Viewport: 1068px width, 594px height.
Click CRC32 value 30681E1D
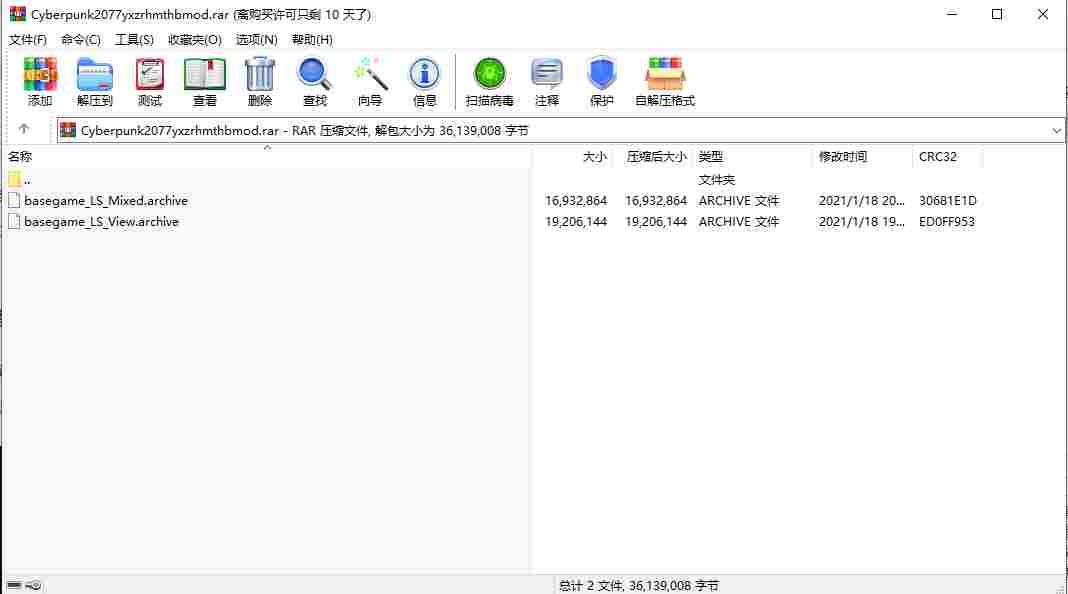(x=947, y=200)
